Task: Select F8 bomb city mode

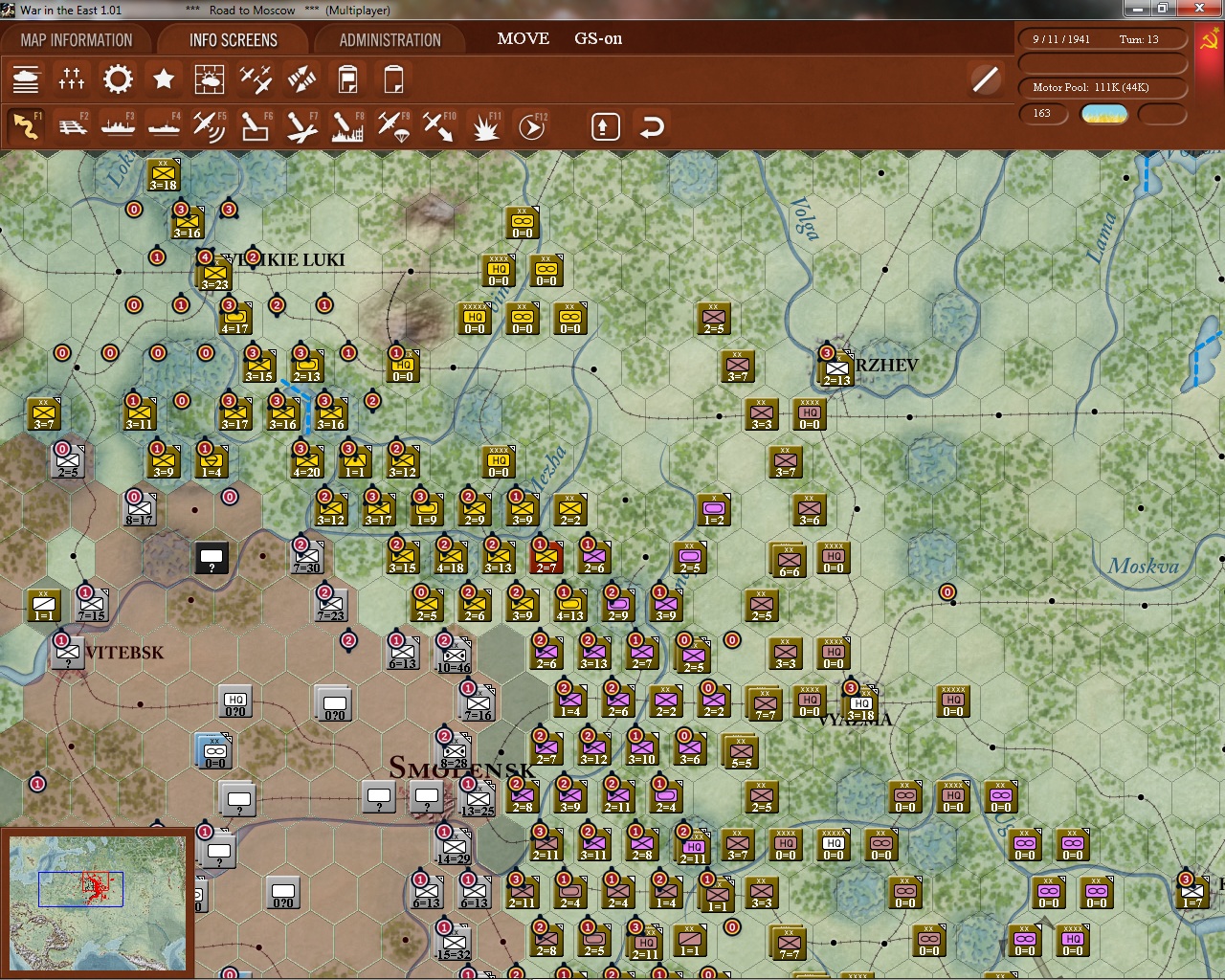Action: (x=347, y=126)
